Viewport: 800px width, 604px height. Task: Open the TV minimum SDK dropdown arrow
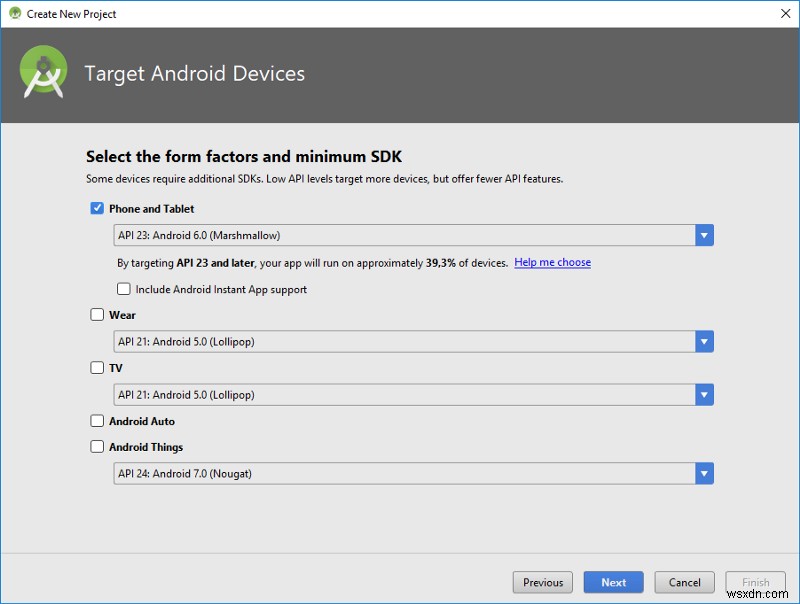pos(704,395)
